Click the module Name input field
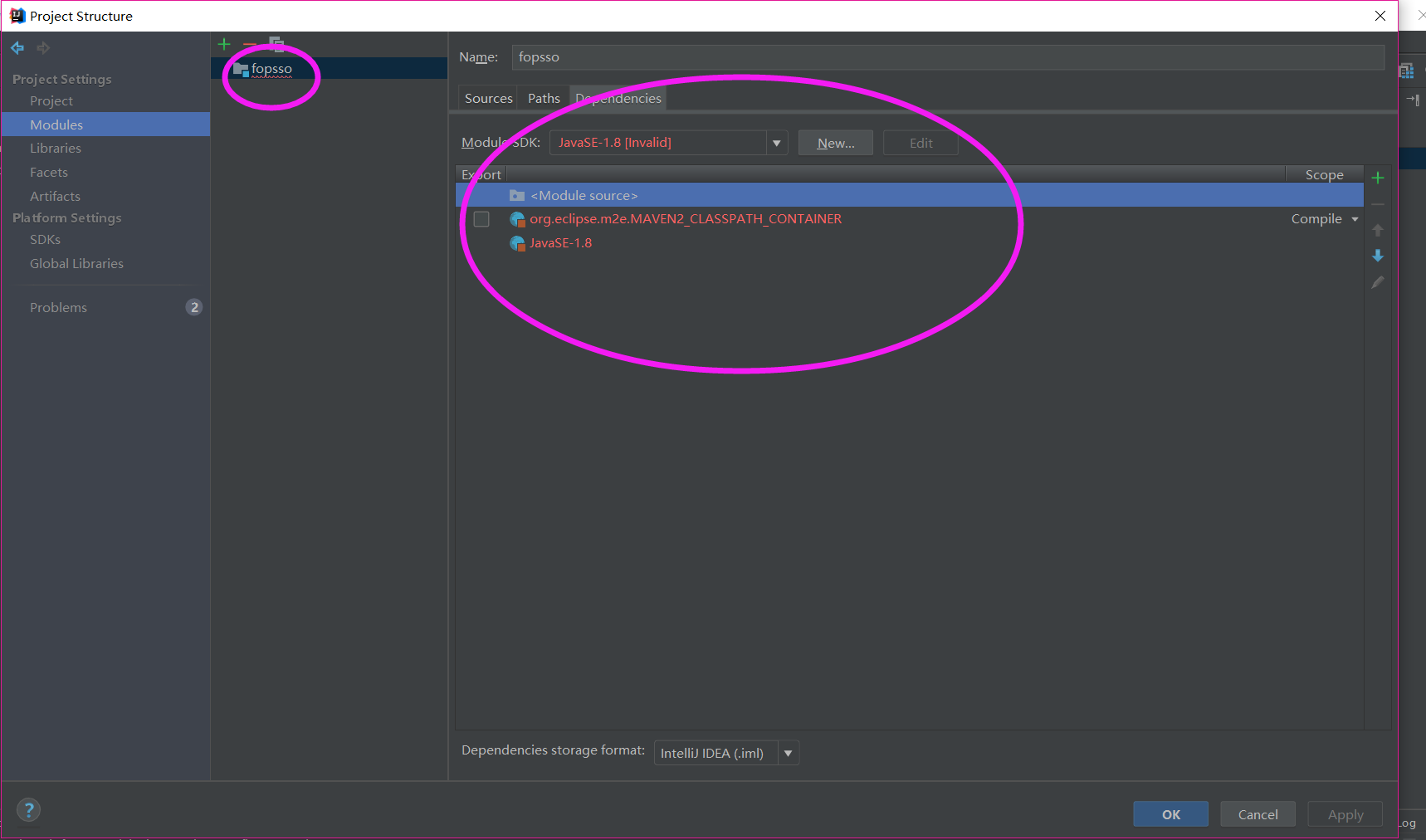The height and width of the screenshot is (840, 1426). 948,57
